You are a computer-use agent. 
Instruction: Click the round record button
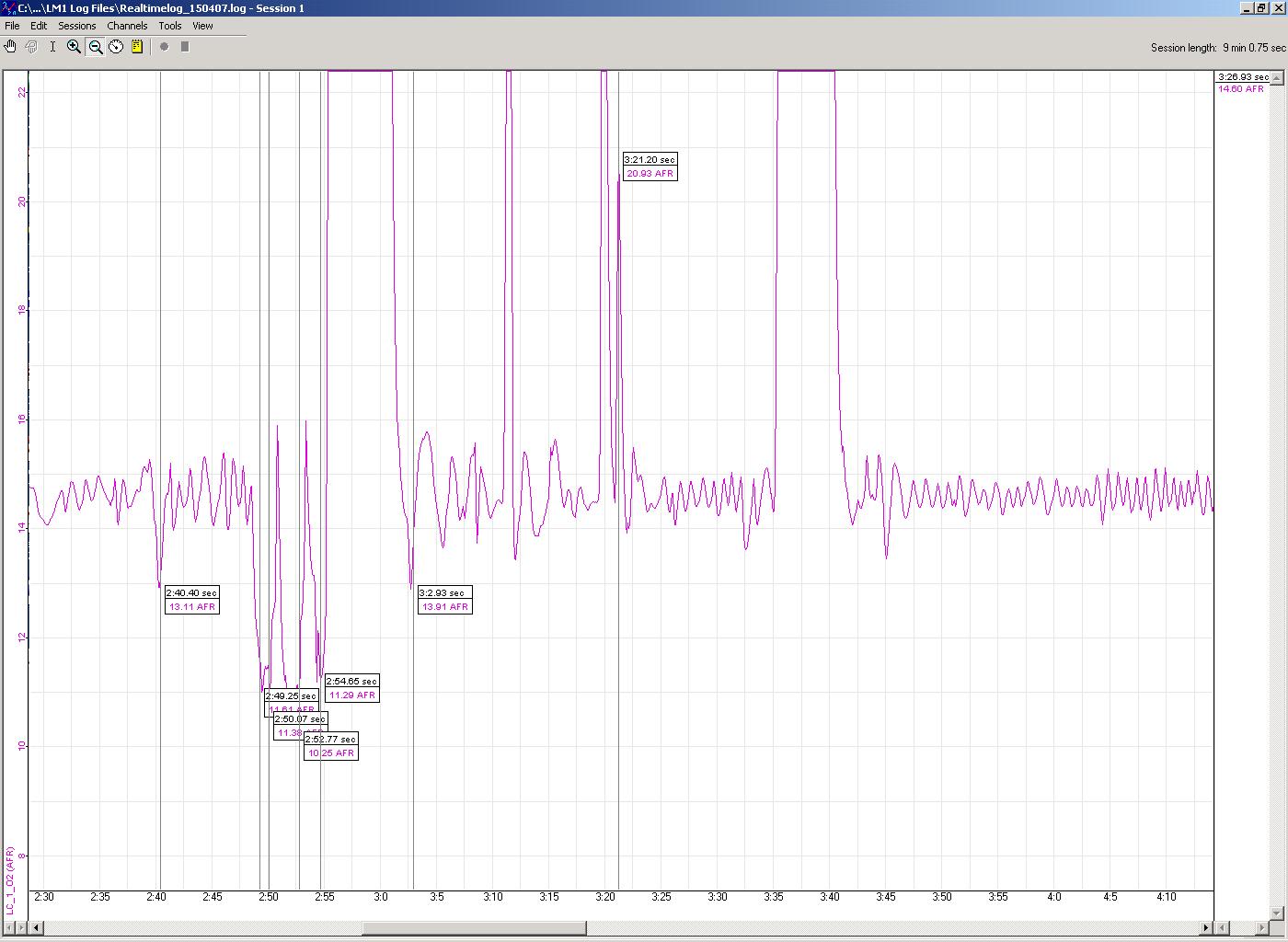coord(164,47)
